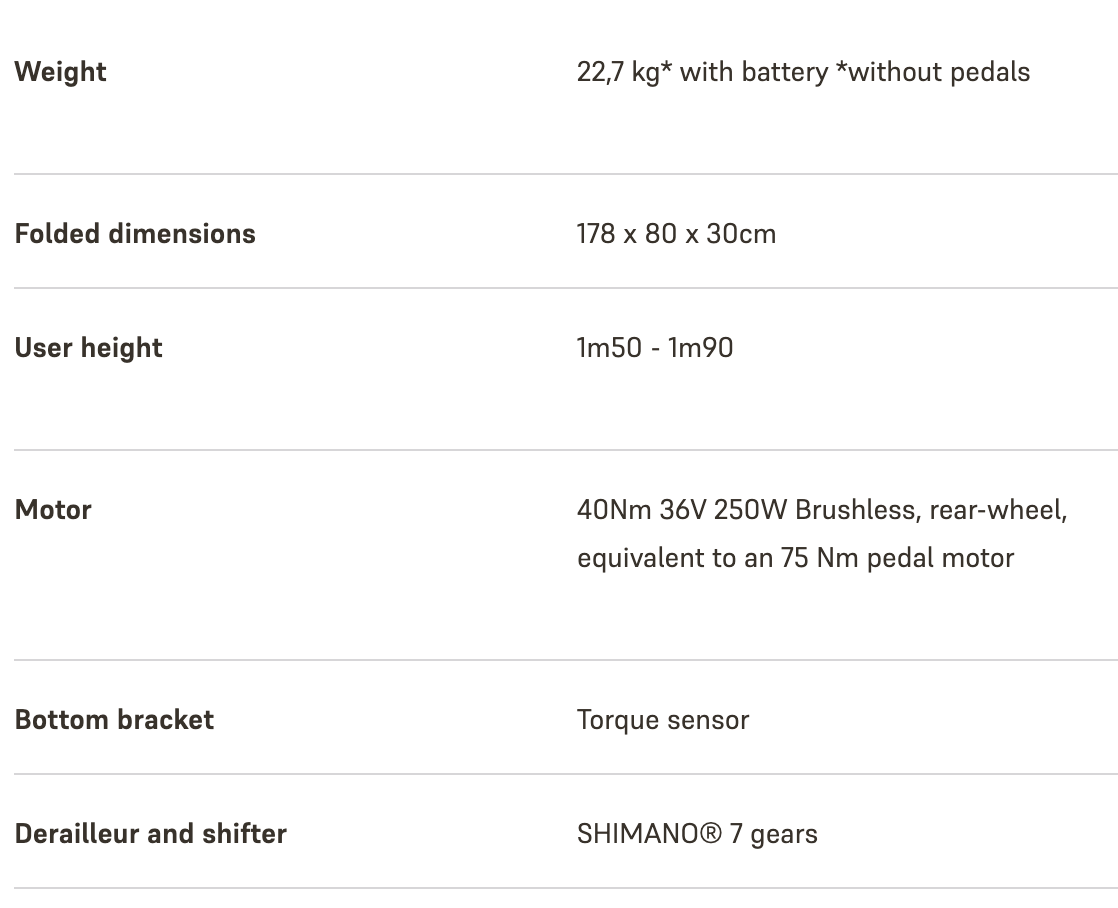Click the Folded dimensions label
This screenshot has height=908, width=1118.
click(x=135, y=234)
